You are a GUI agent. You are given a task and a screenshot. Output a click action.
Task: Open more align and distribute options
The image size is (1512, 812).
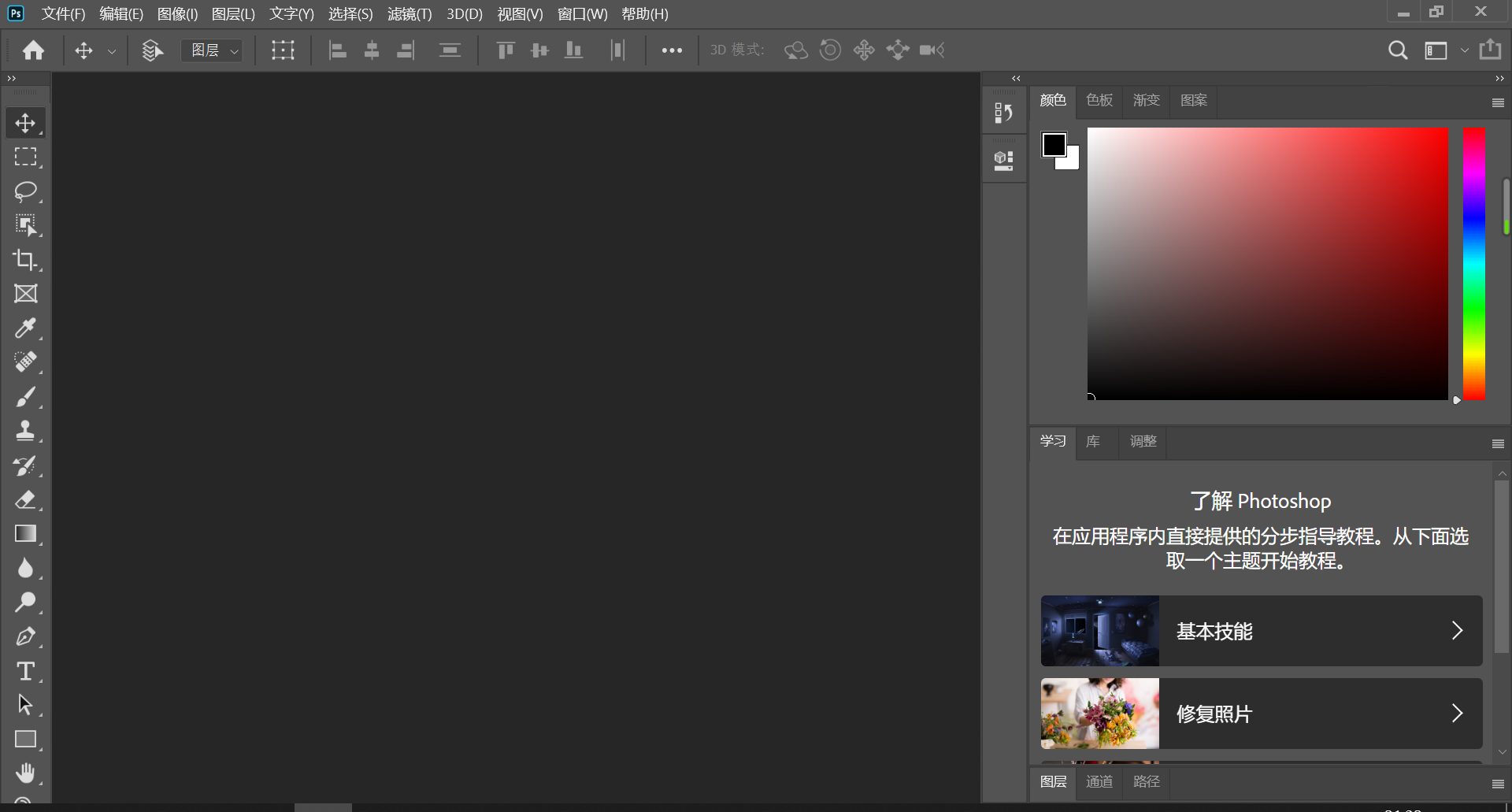pyautogui.click(x=672, y=50)
